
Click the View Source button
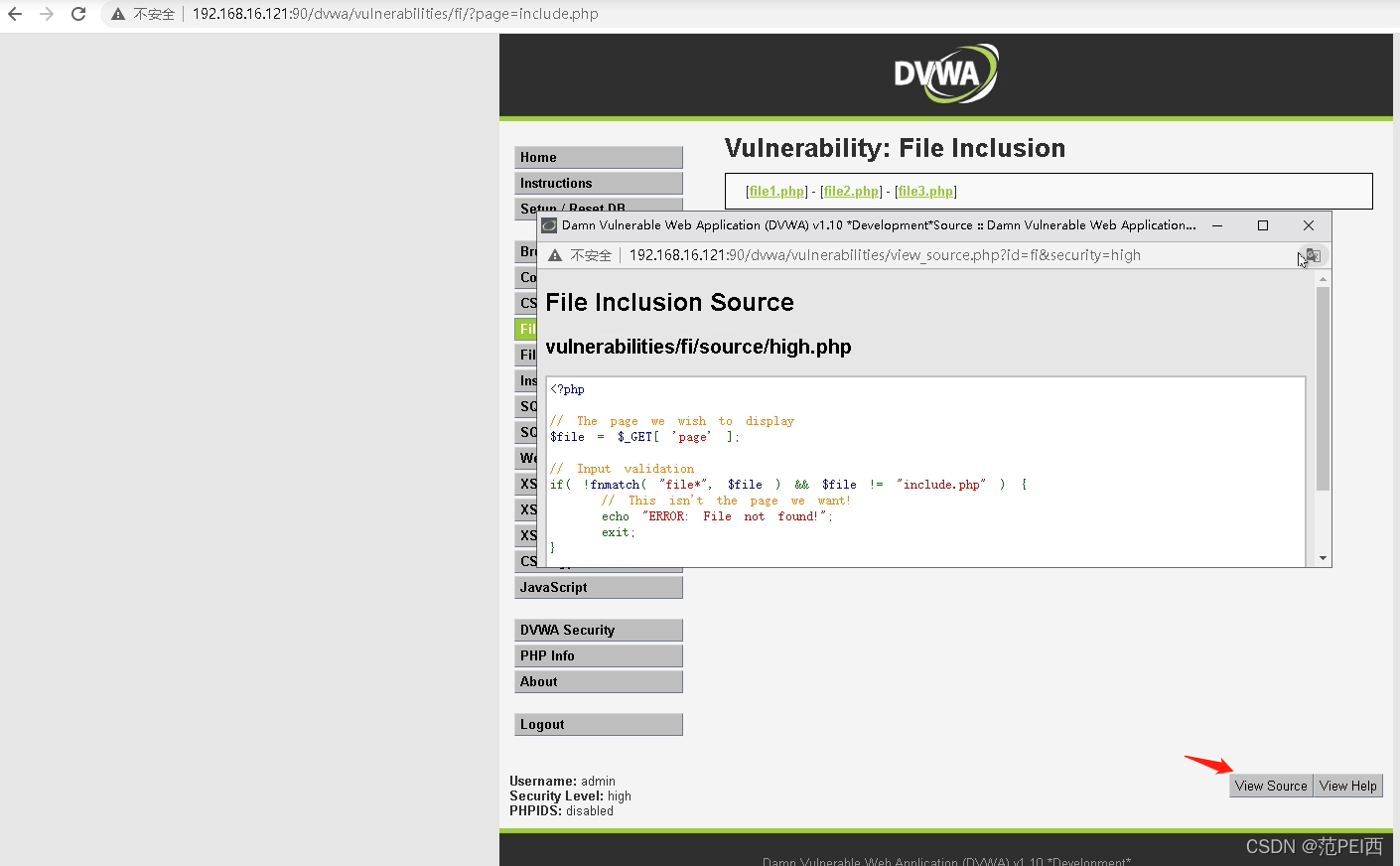point(1271,786)
